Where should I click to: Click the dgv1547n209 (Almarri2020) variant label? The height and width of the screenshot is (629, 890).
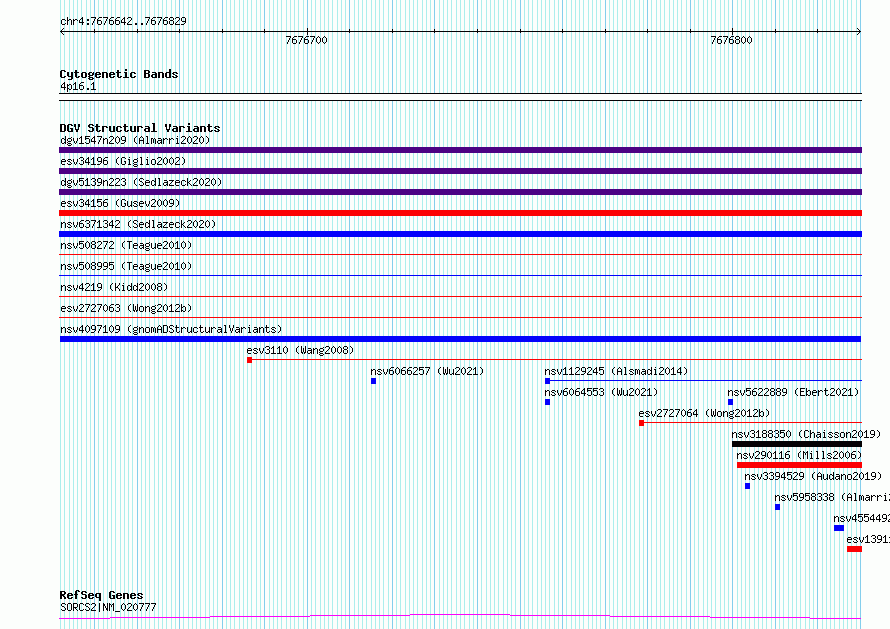coord(135,140)
